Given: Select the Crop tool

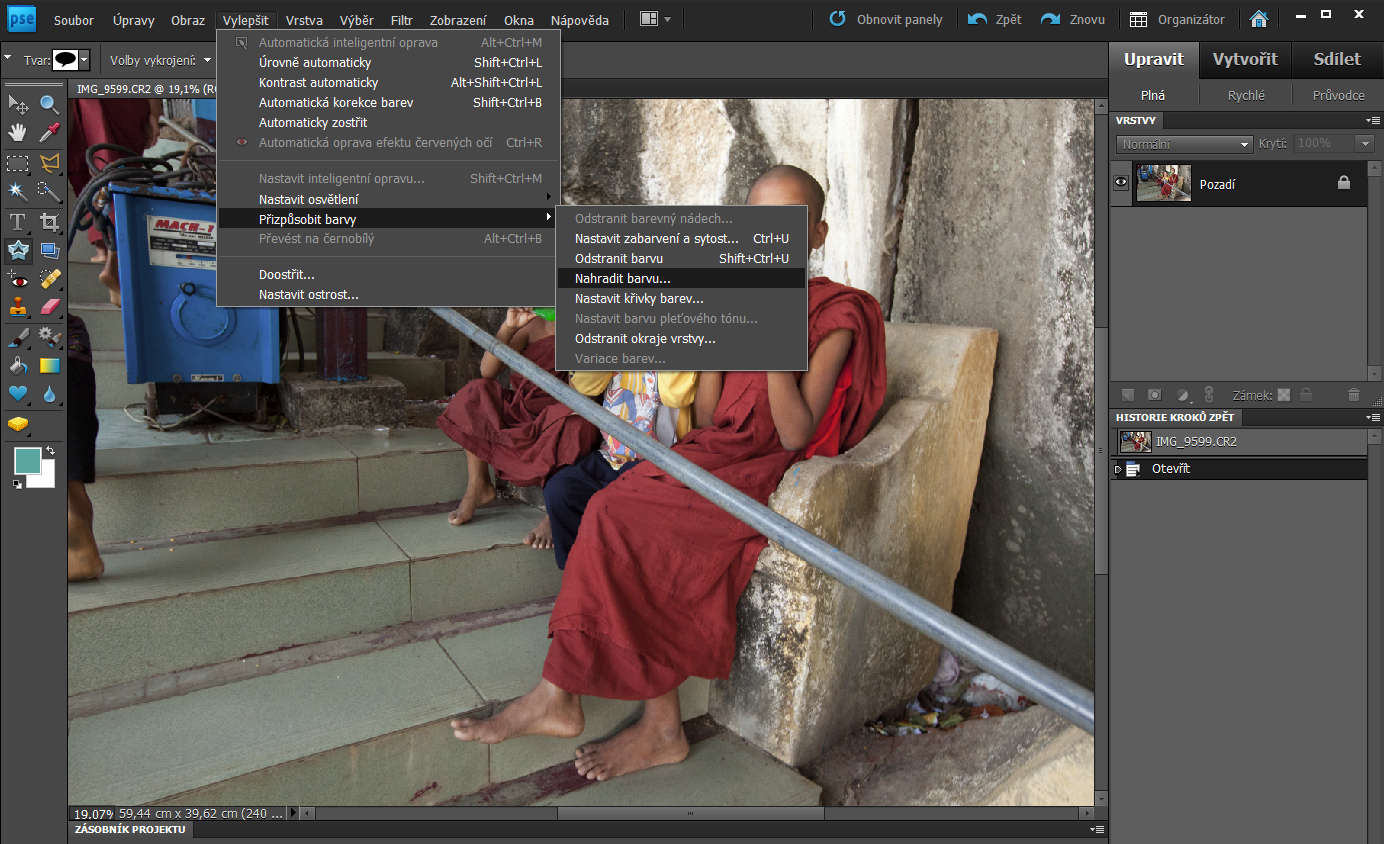Looking at the screenshot, I should (49, 222).
